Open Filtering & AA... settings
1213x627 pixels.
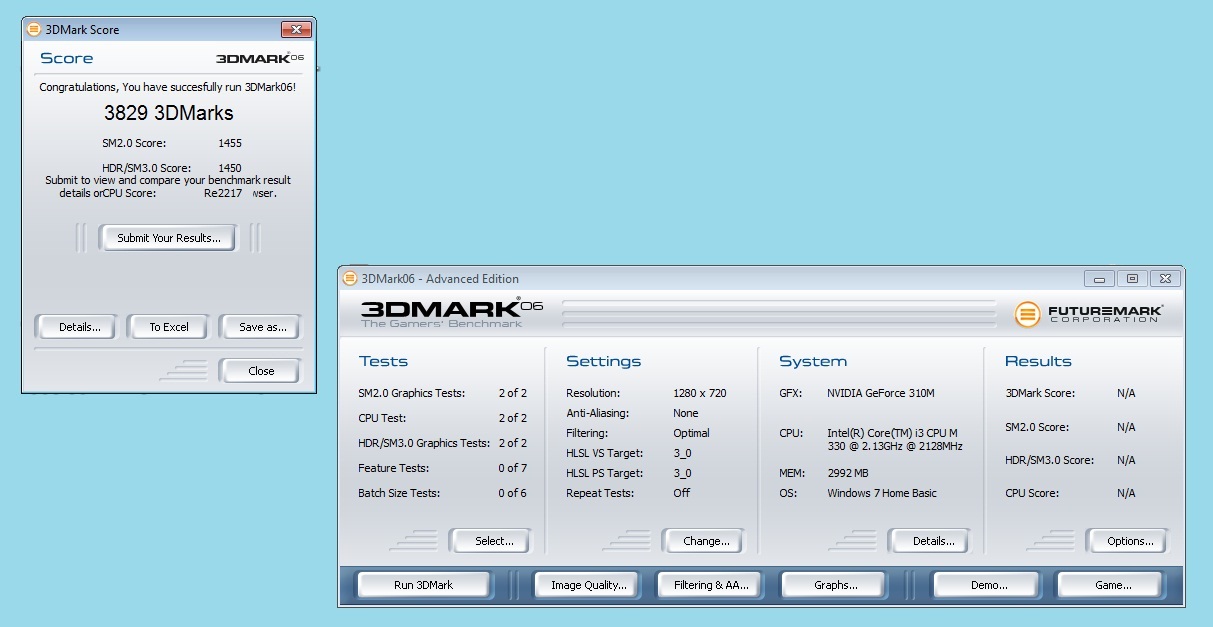[711, 585]
